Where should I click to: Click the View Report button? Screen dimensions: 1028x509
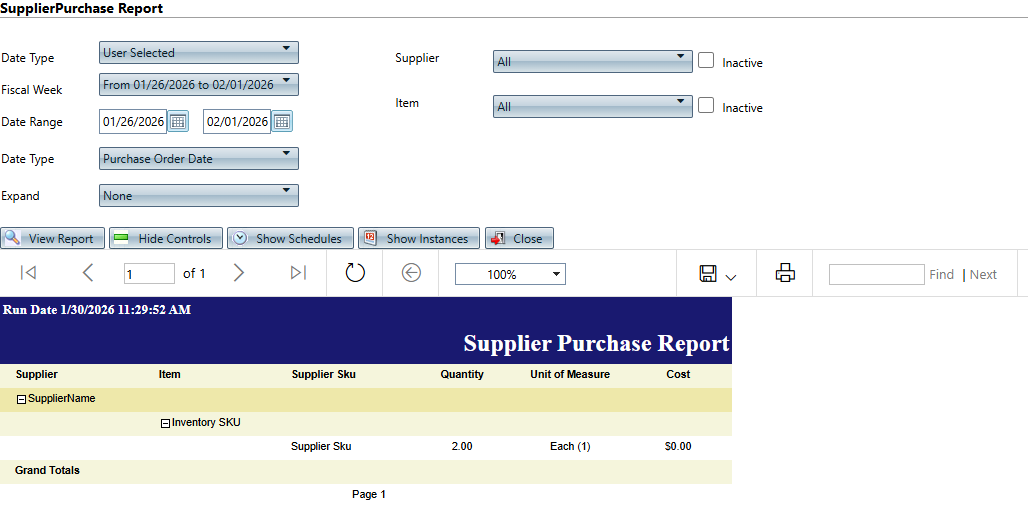click(x=52, y=239)
